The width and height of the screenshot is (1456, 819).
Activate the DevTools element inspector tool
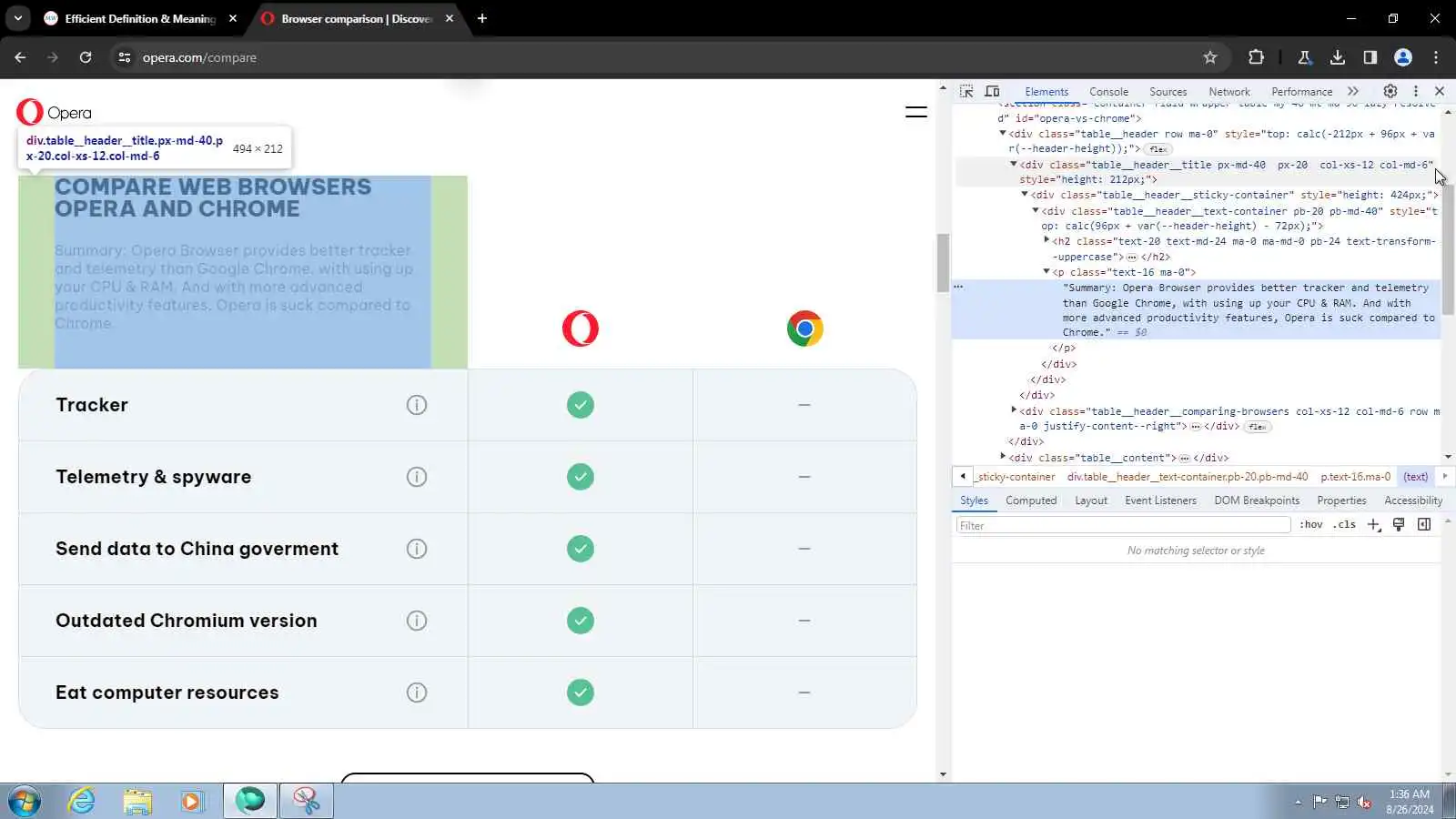click(966, 91)
